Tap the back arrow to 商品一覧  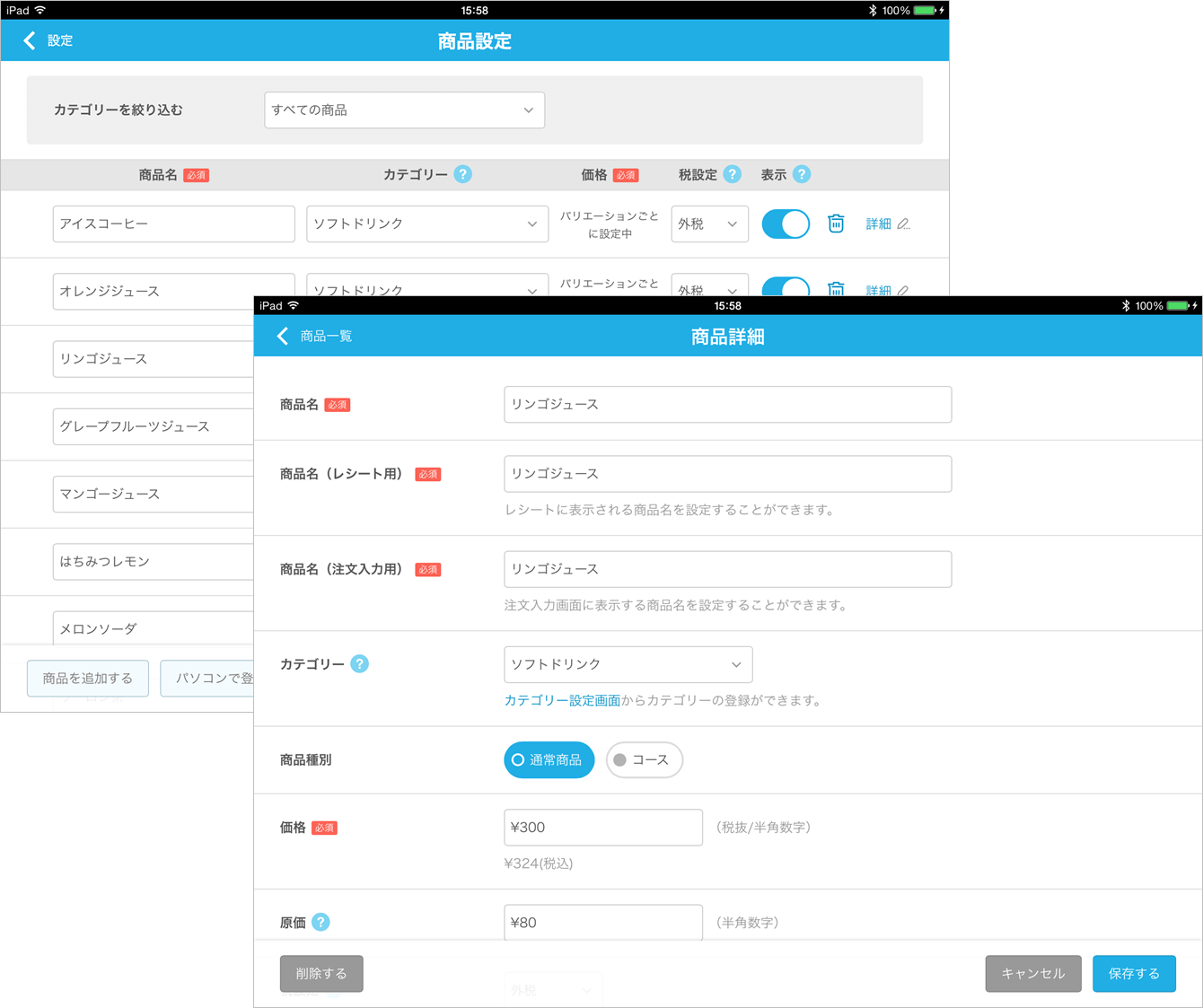(284, 336)
